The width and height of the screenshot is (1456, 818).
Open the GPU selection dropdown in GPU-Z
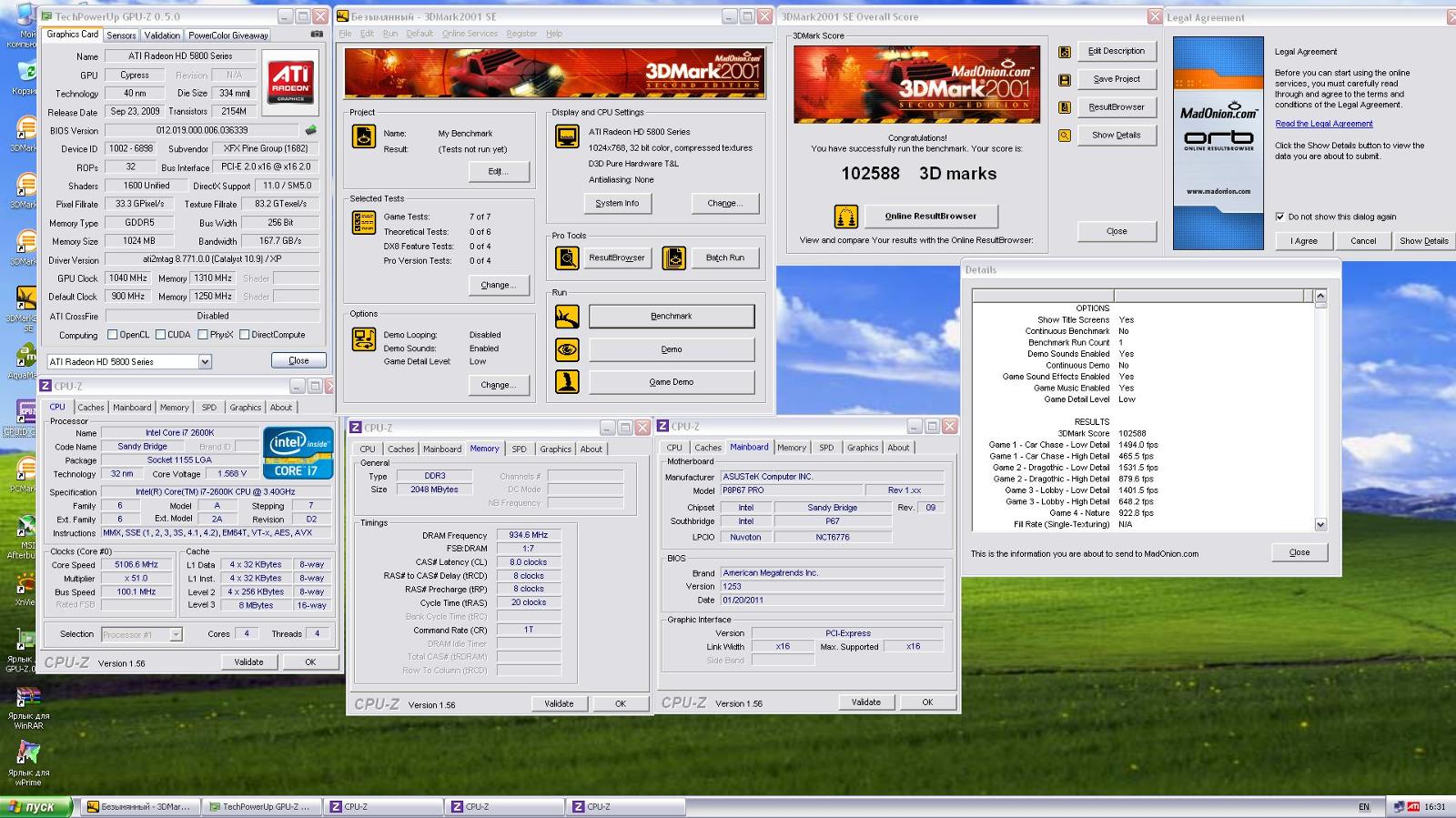tap(205, 362)
